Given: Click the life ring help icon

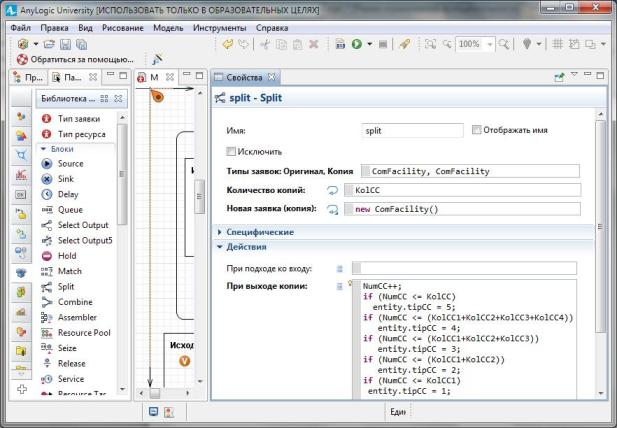Looking at the screenshot, I should tap(22, 59).
